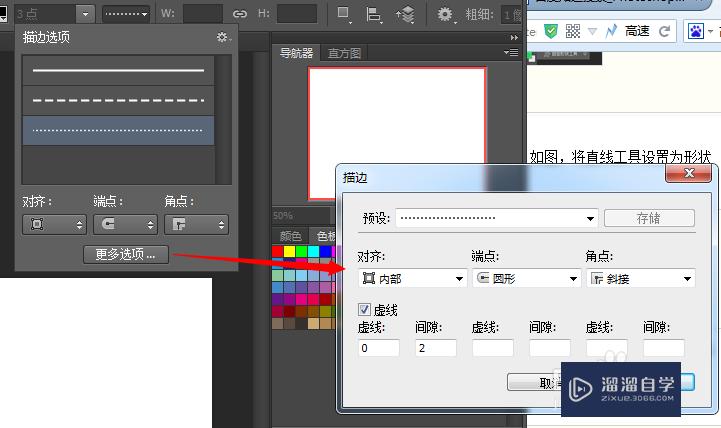The image size is (721, 428).
Task: Click the link width and height chain icon
Action: (240, 14)
